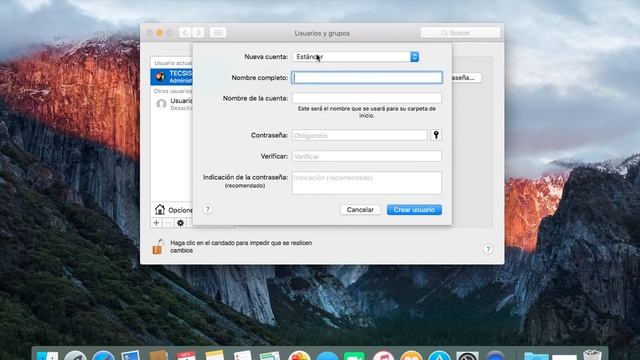The image size is (640, 360).
Task: Open the Opciones login options house item
Action: coord(173,210)
